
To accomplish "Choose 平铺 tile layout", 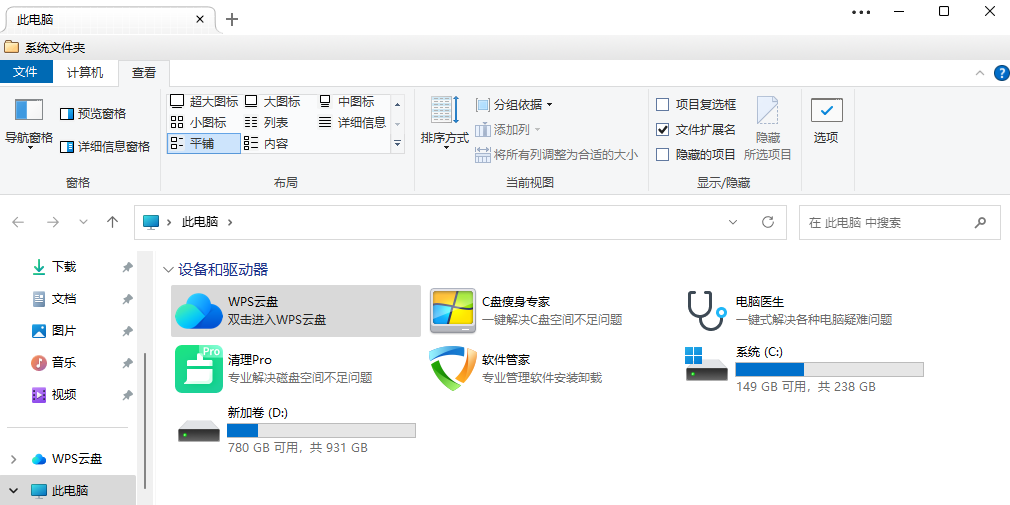I will coord(204,144).
